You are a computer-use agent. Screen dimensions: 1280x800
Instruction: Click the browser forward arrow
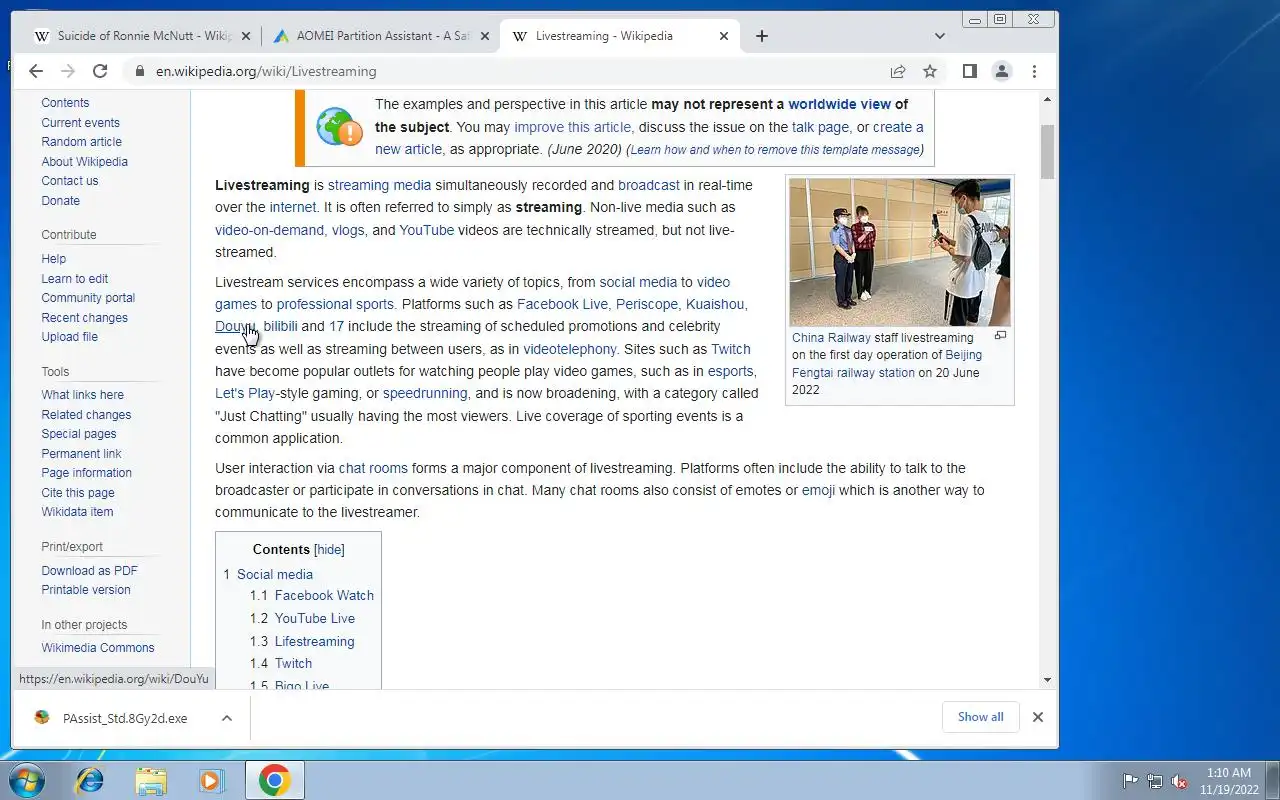click(68, 71)
